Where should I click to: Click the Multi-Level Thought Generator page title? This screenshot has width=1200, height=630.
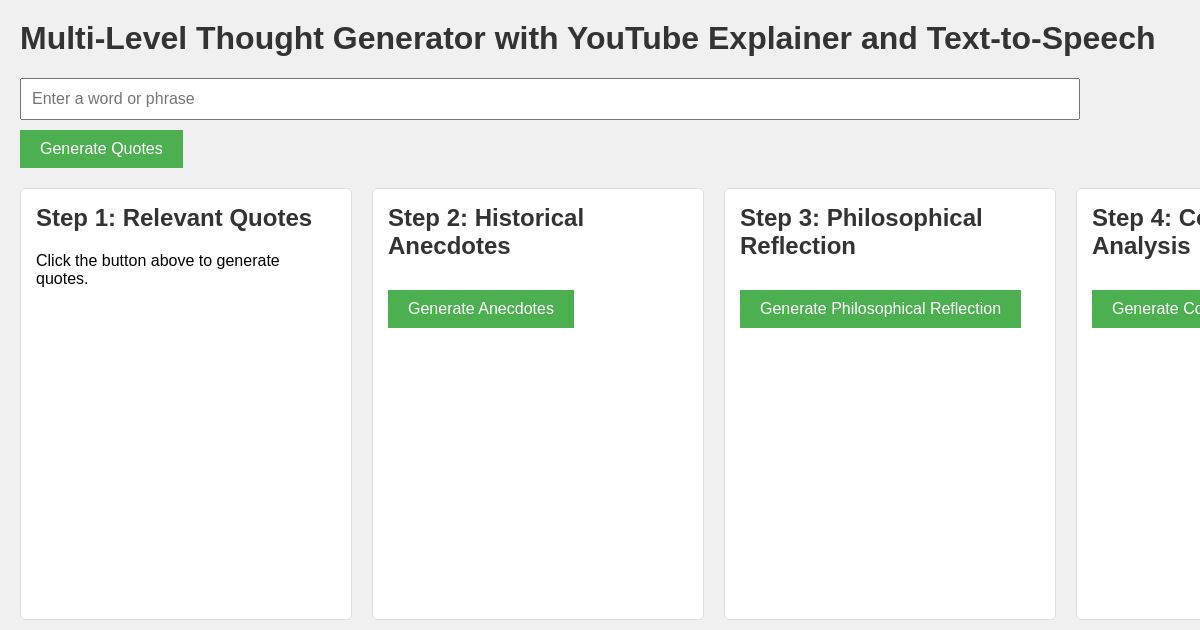click(x=588, y=38)
